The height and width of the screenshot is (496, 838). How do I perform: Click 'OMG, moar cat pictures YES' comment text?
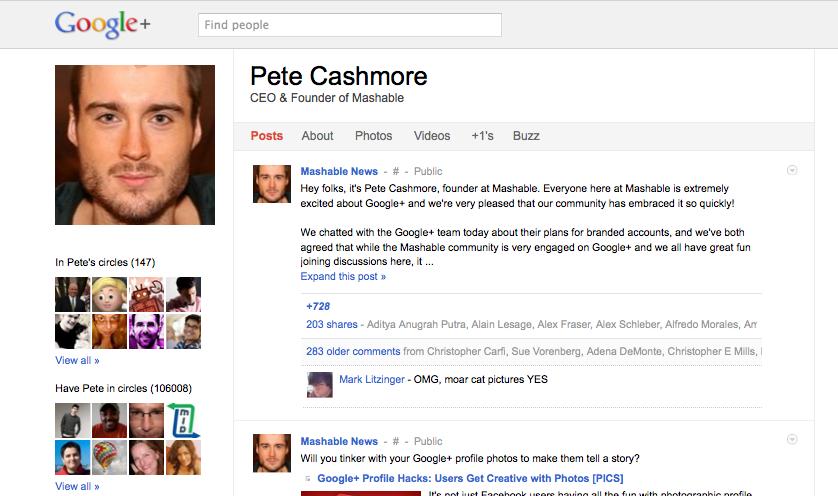480,379
